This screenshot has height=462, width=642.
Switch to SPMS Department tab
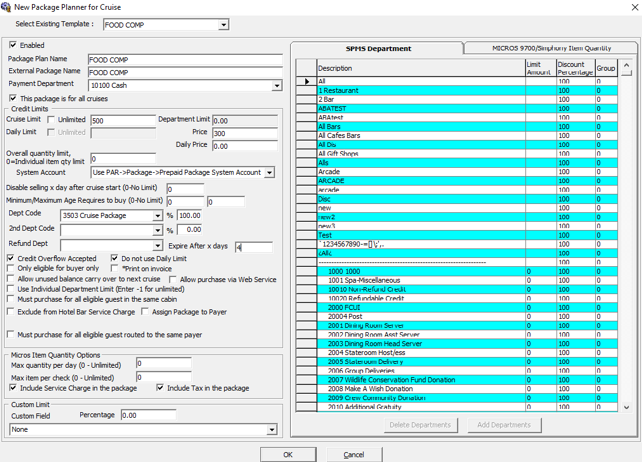coord(378,48)
